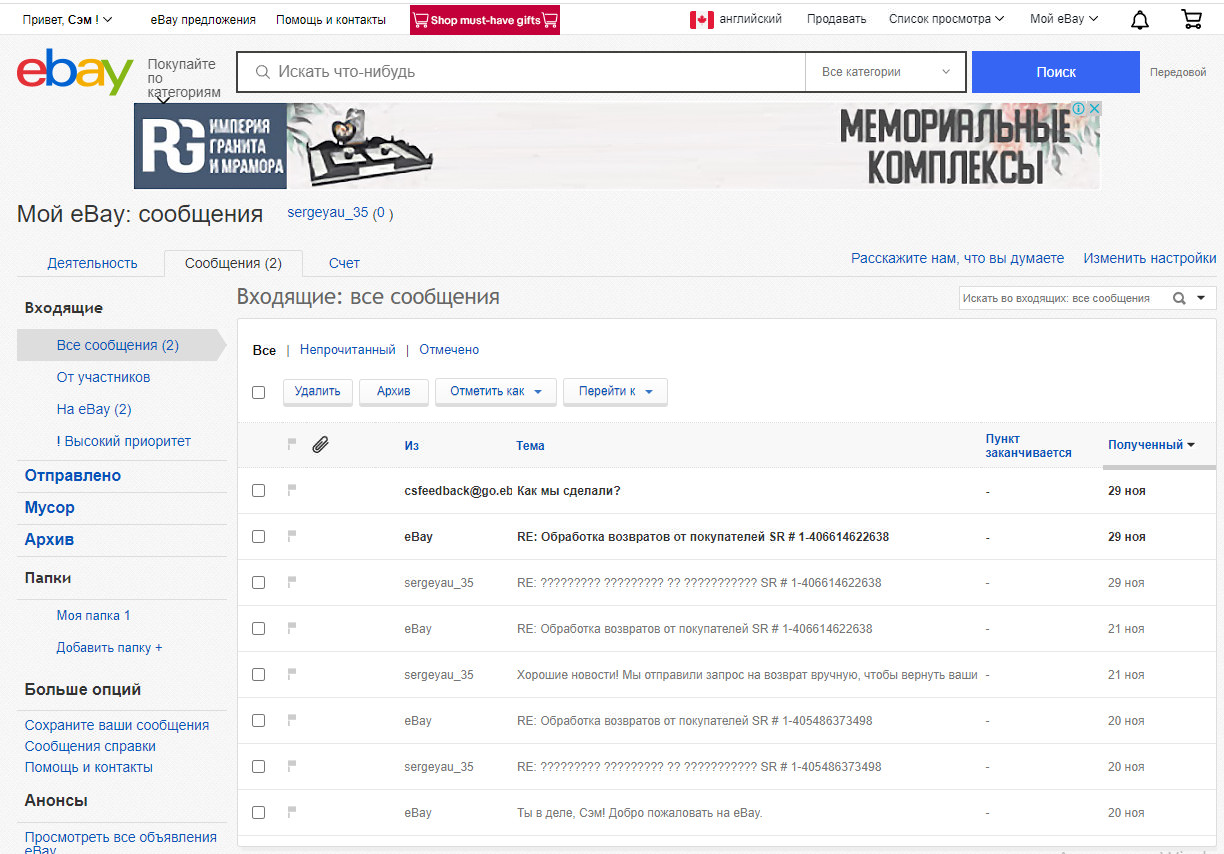Flag the Хорошие новости message

(292, 674)
